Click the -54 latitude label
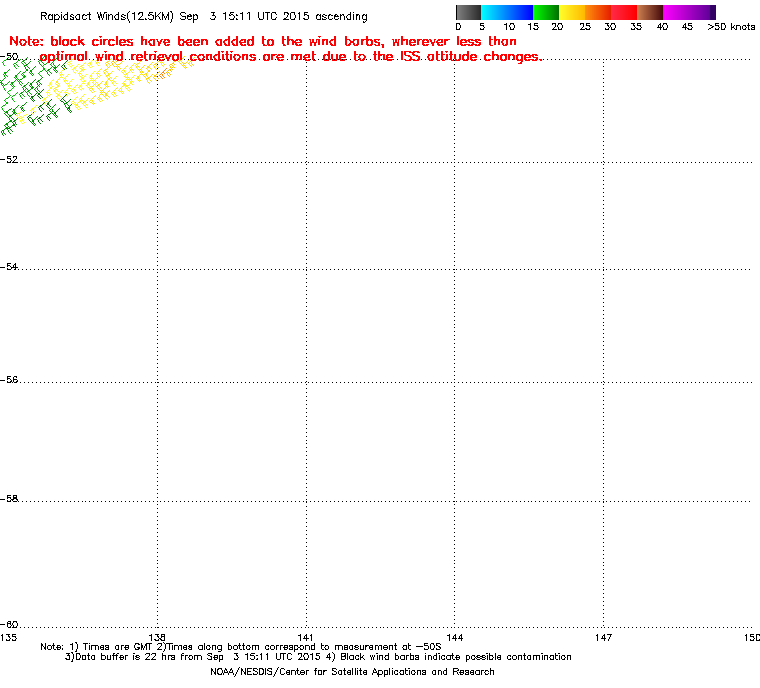The width and height of the screenshot is (760, 688). pos(9,267)
